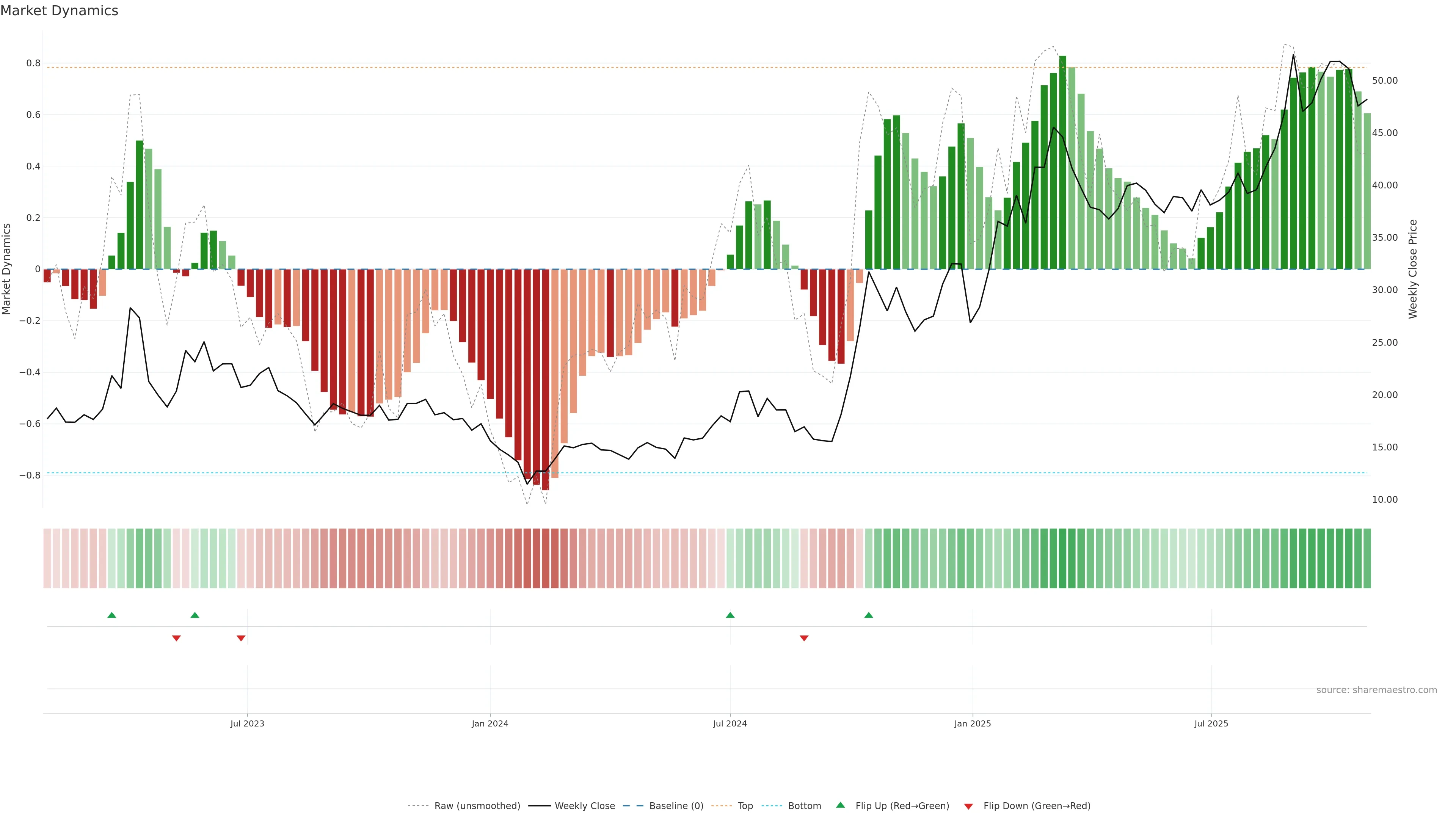Viewport: 1456px width, 819px height.
Task: Toggle Baseline (0) legend entry
Action: click(x=676, y=806)
